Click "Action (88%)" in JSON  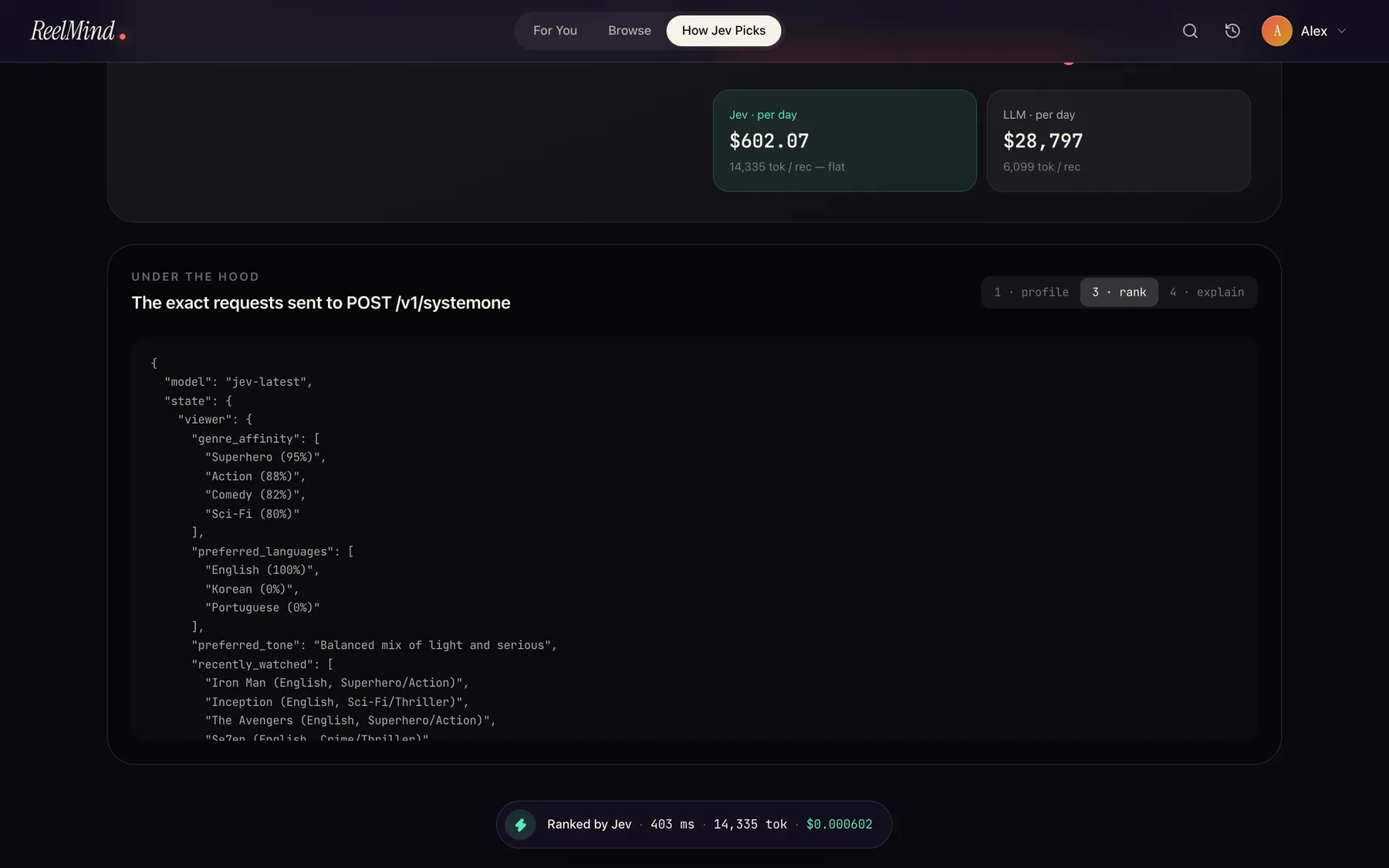coord(255,476)
